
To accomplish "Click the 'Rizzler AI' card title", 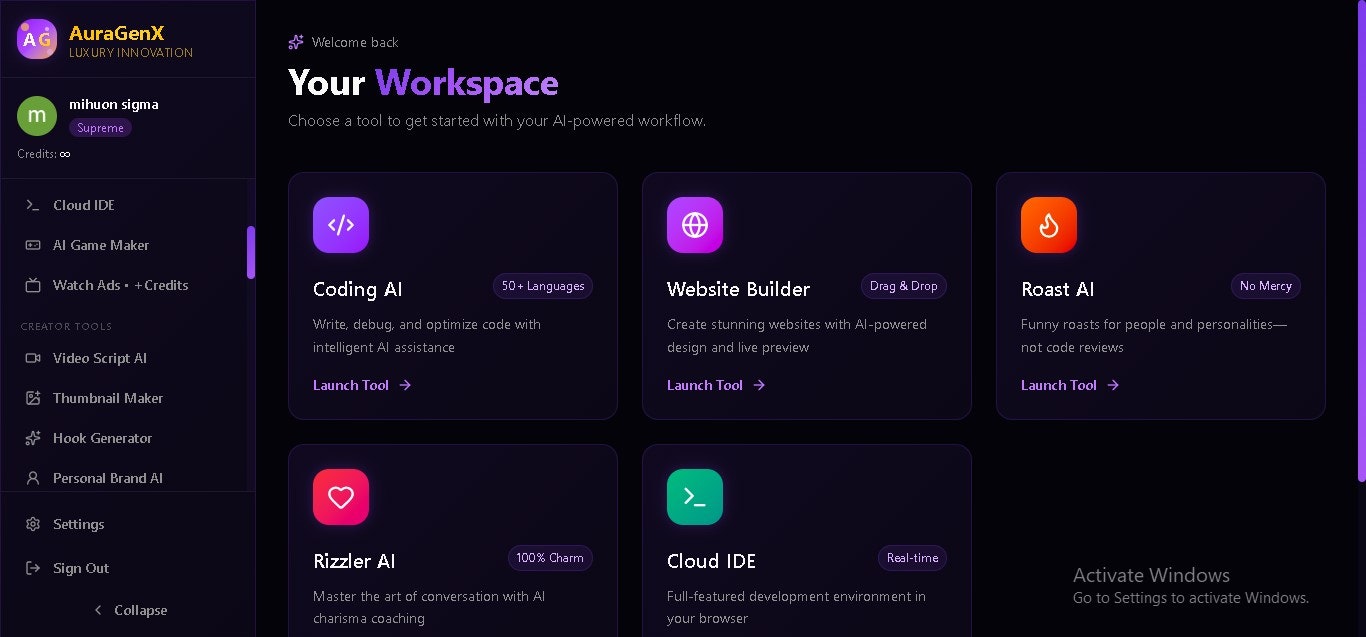I will coord(355,561).
